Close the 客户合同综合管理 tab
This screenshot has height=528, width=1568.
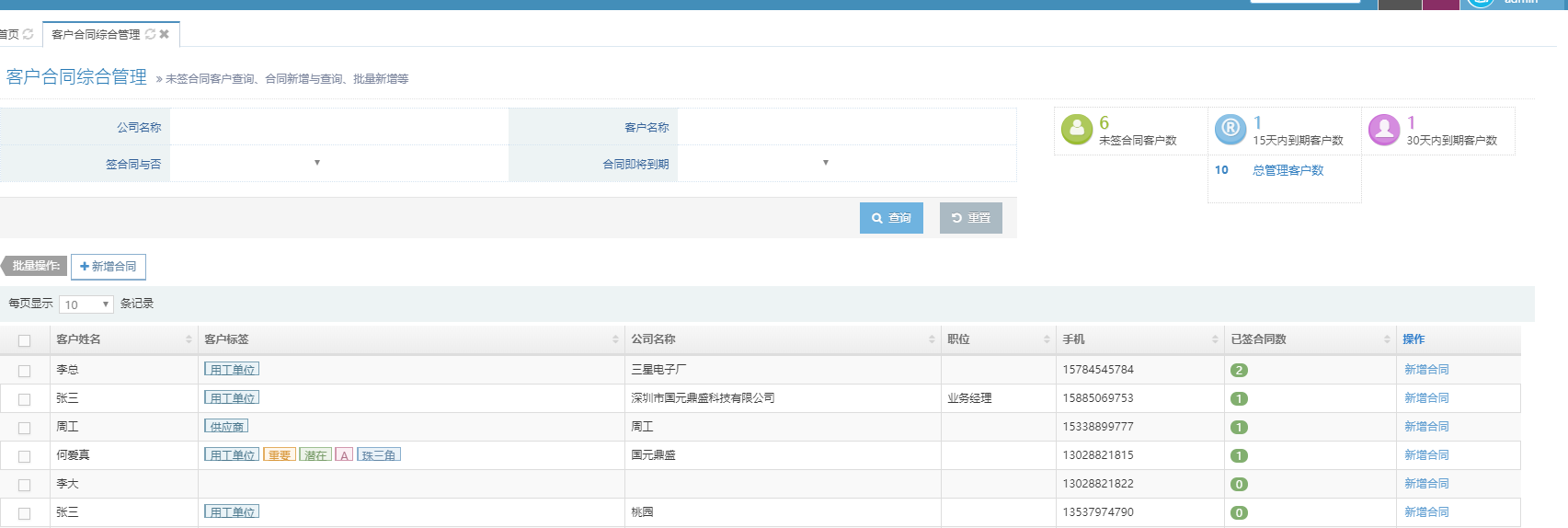(x=165, y=34)
